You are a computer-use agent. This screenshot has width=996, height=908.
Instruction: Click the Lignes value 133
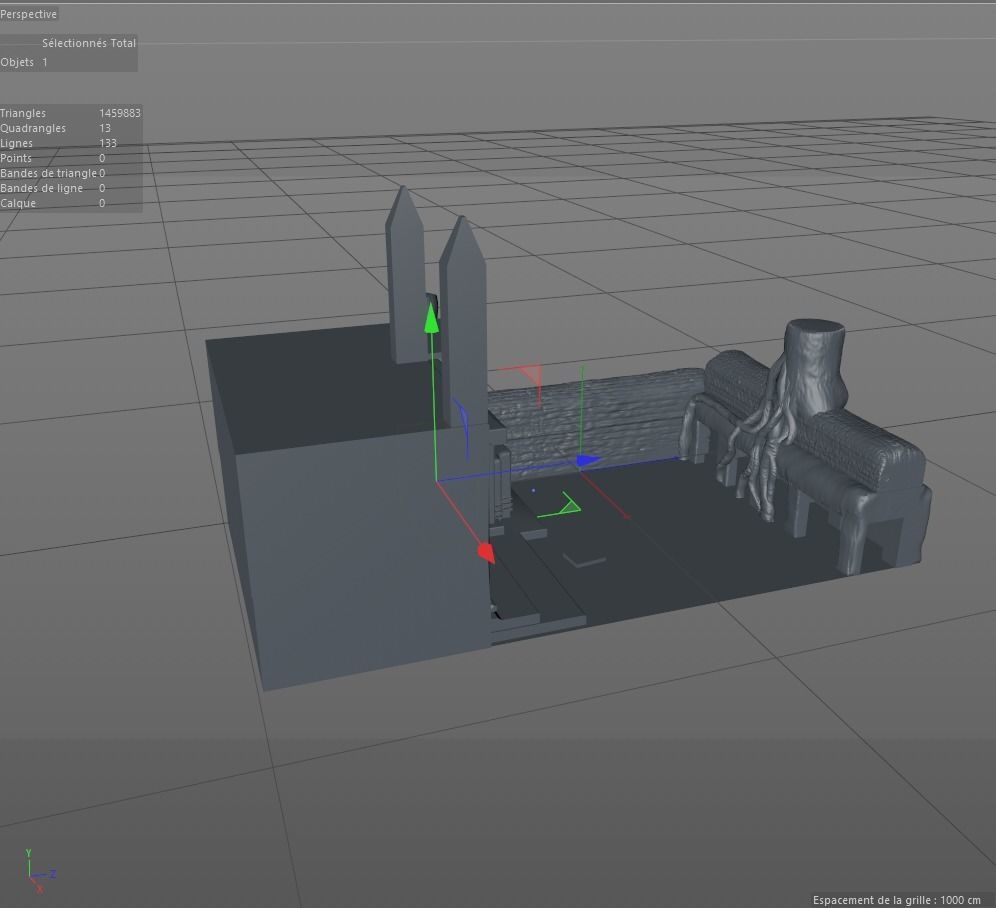108,144
